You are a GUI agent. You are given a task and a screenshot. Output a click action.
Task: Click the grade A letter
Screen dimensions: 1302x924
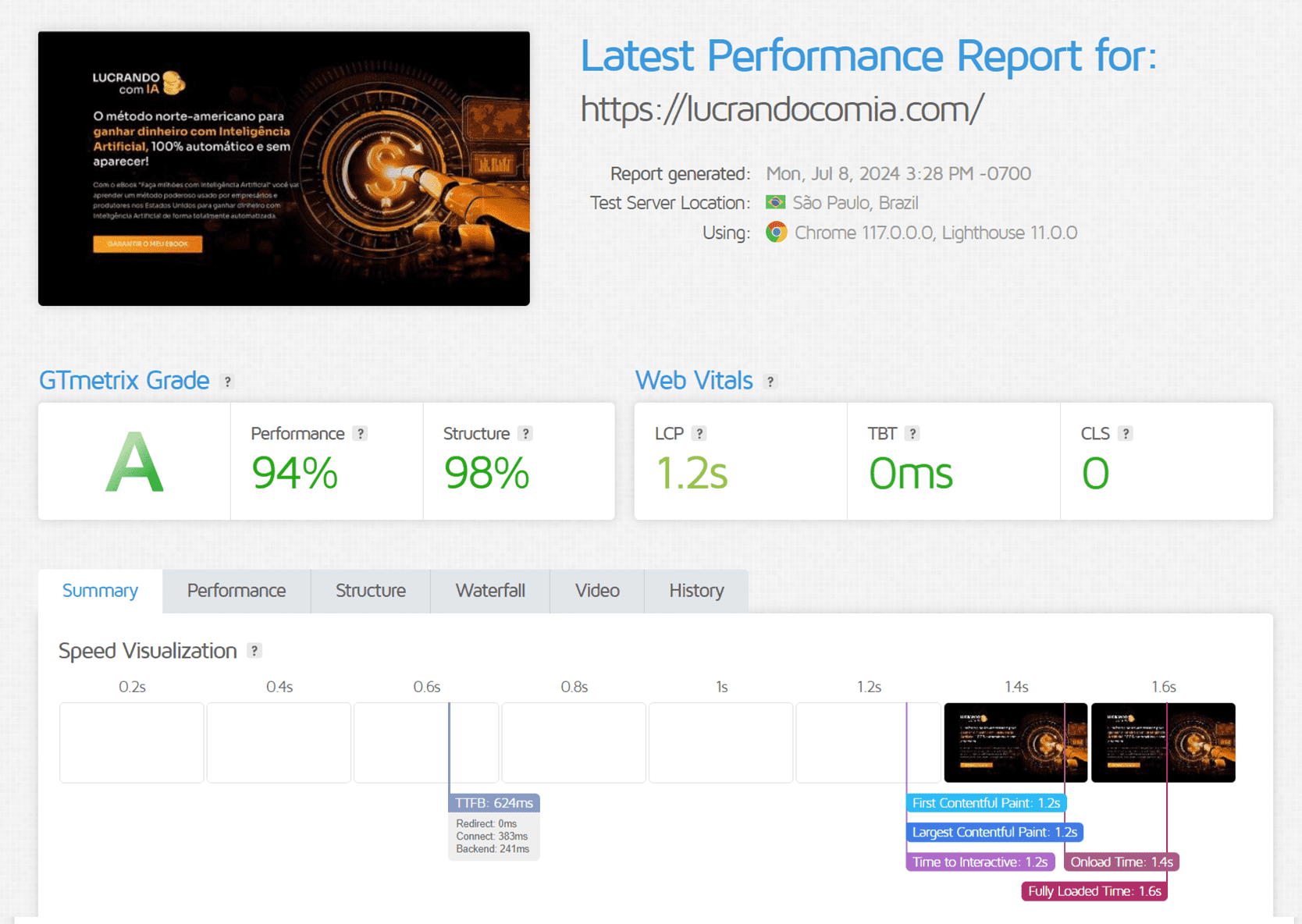pos(134,463)
